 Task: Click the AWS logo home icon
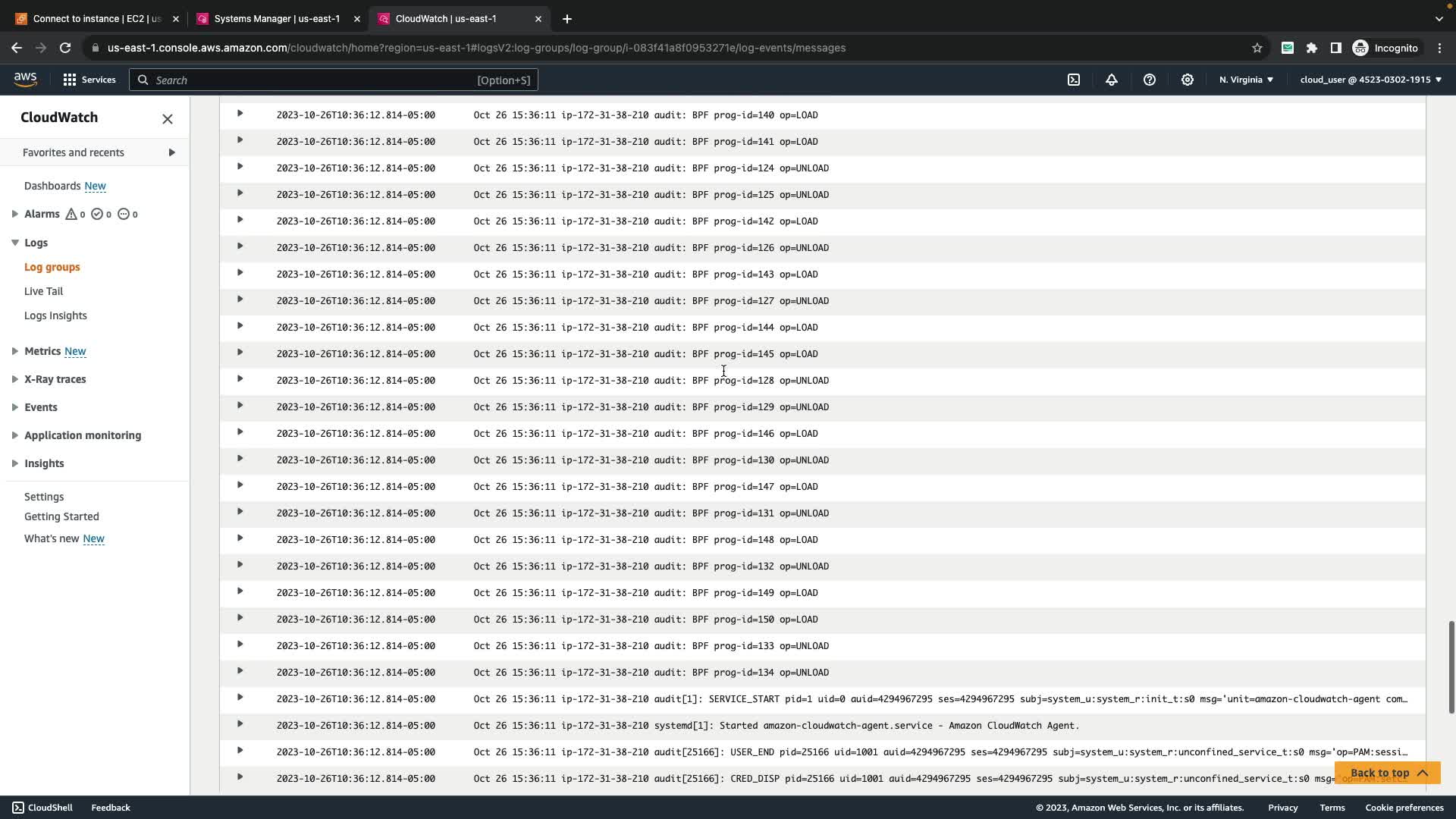[x=25, y=80]
